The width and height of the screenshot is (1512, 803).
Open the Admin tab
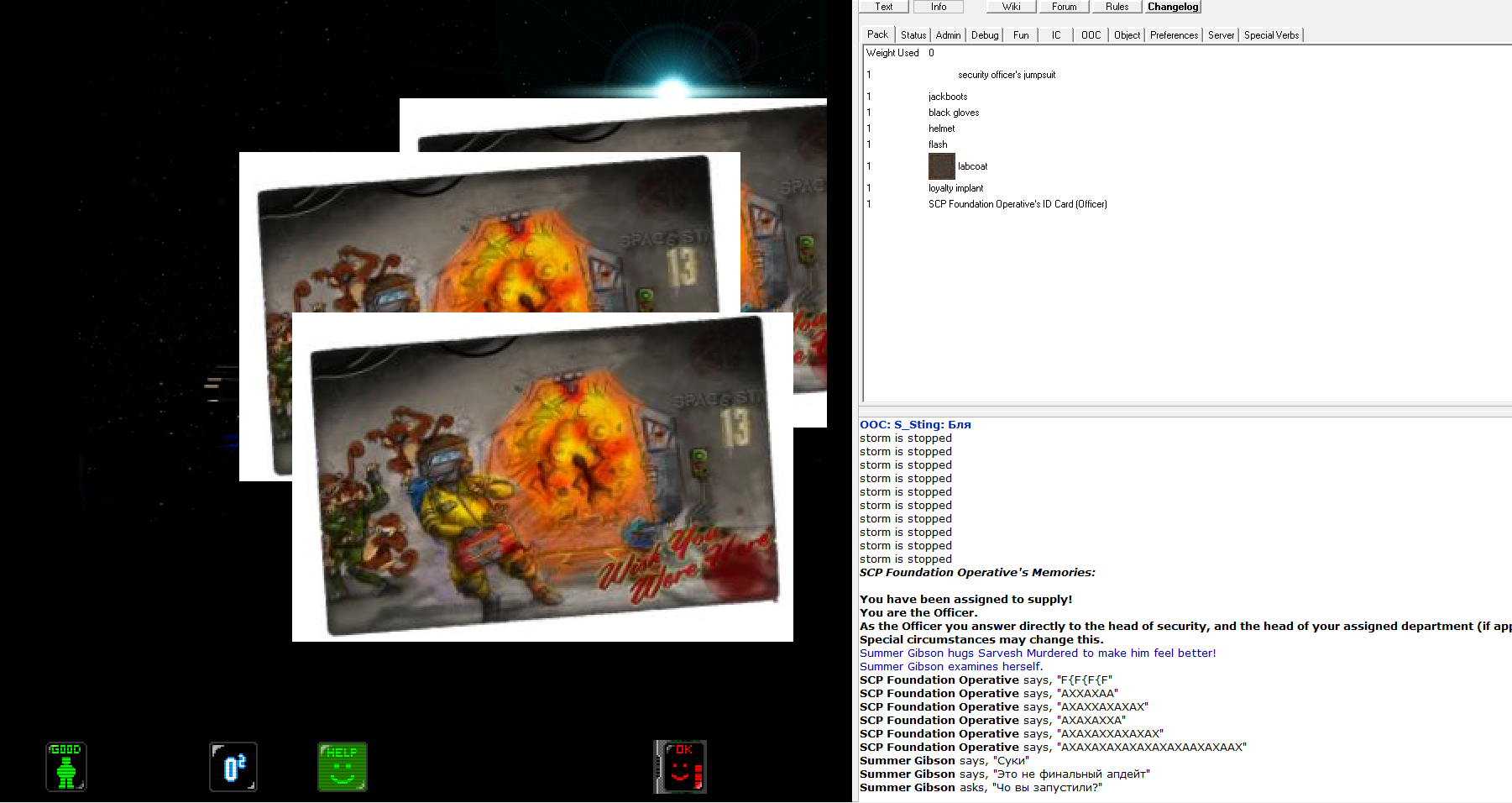(948, 35)
